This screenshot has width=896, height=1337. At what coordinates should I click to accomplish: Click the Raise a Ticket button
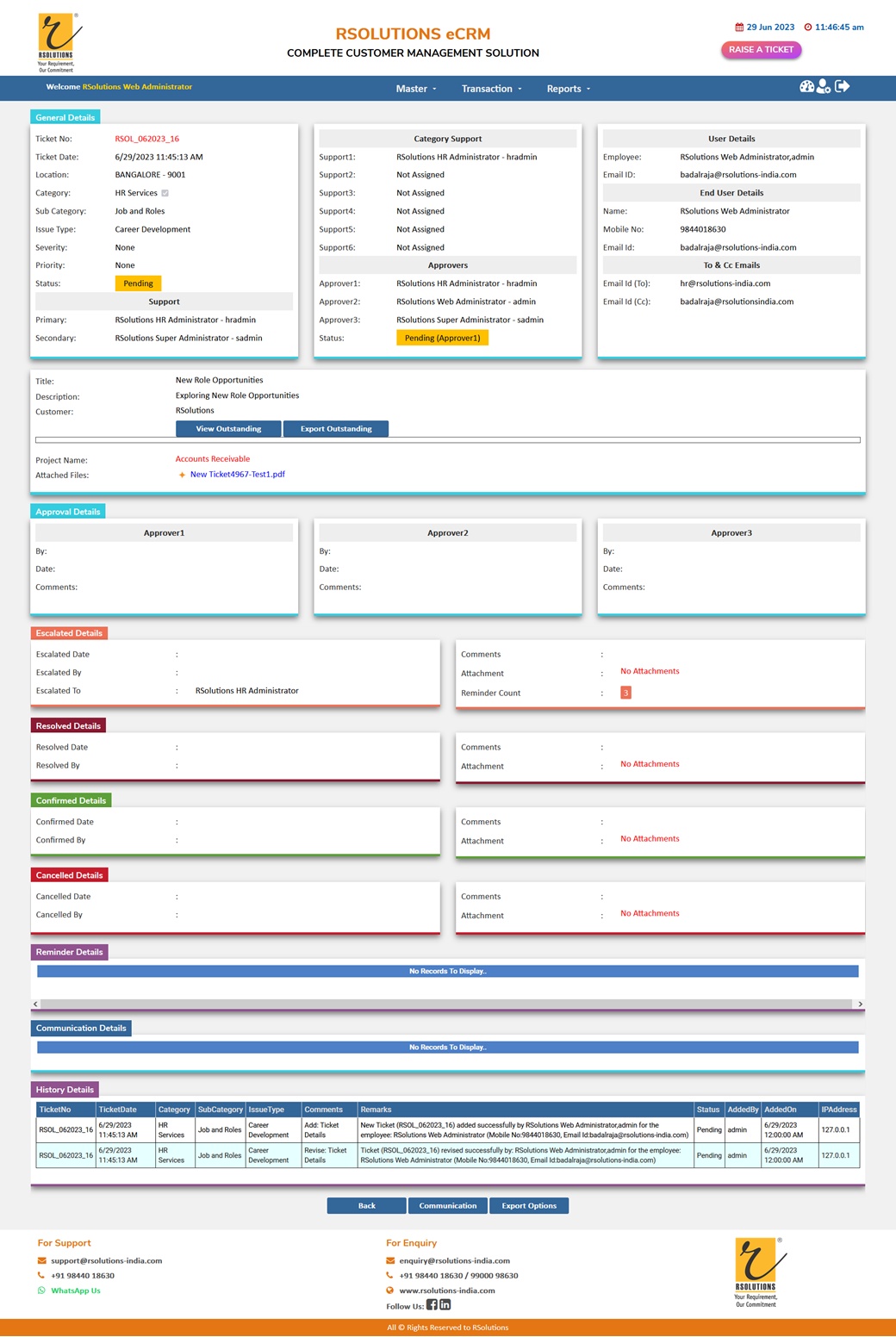pos(761,50)
